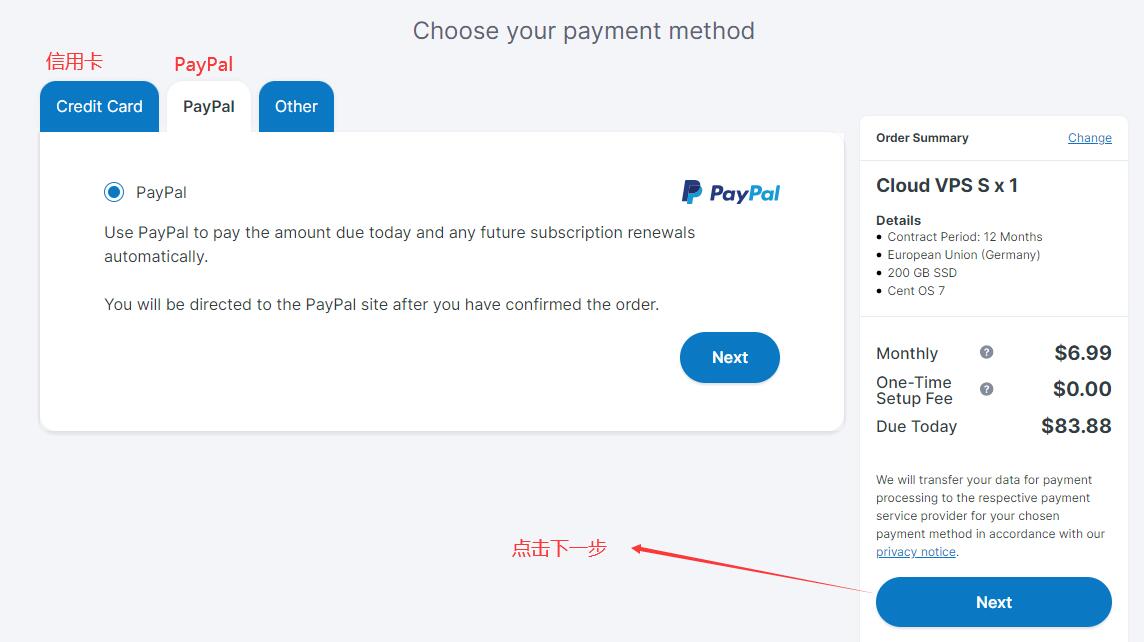Open the PayPal payment tab
The height and width of the screenshot is (642, 1144).
click(x=209, y=107)
